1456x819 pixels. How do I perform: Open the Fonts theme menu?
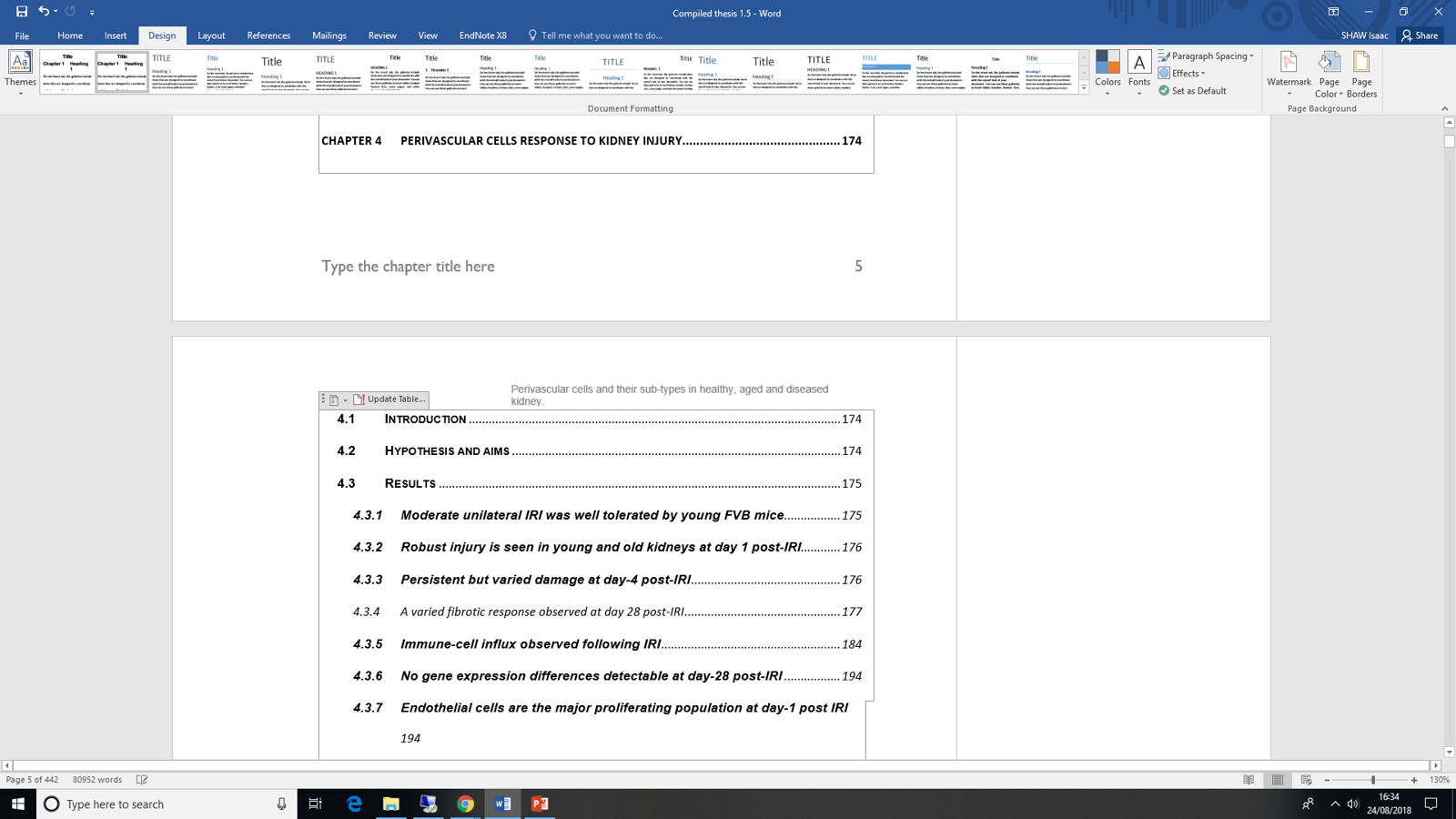[1139, 73]
